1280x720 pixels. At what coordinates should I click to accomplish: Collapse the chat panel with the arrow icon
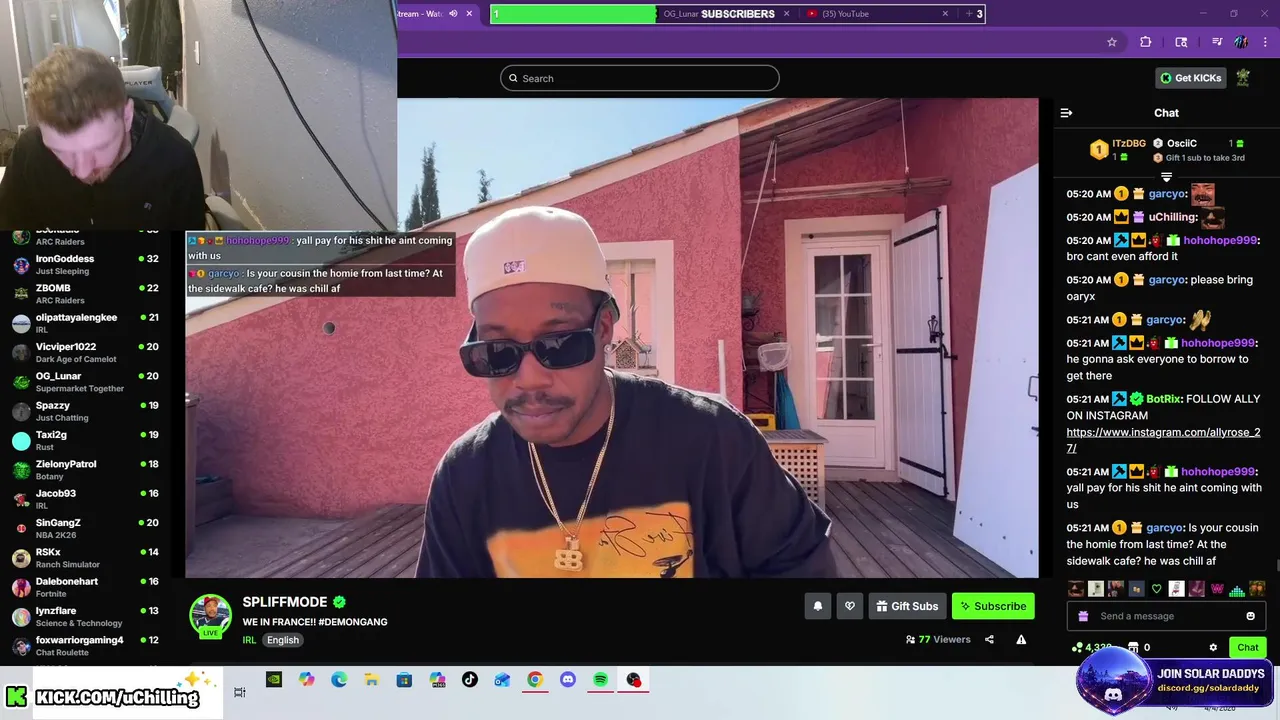1066,113
